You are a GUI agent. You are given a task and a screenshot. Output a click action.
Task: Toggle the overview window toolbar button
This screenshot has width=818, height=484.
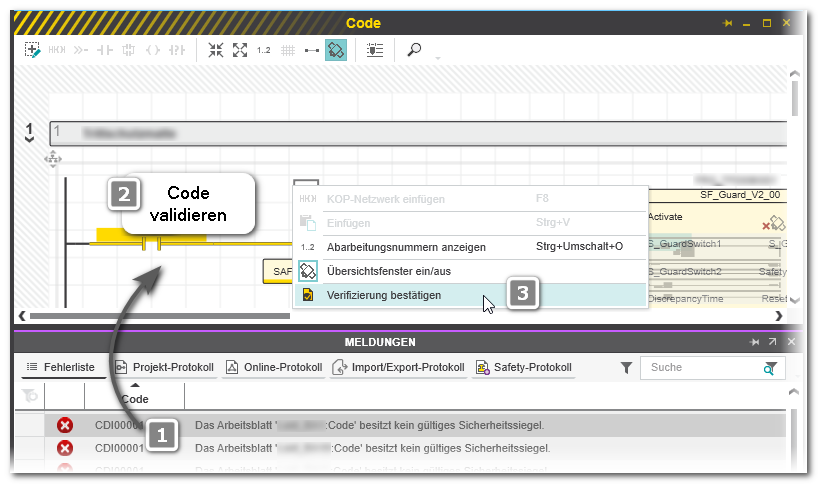point(336,49)
